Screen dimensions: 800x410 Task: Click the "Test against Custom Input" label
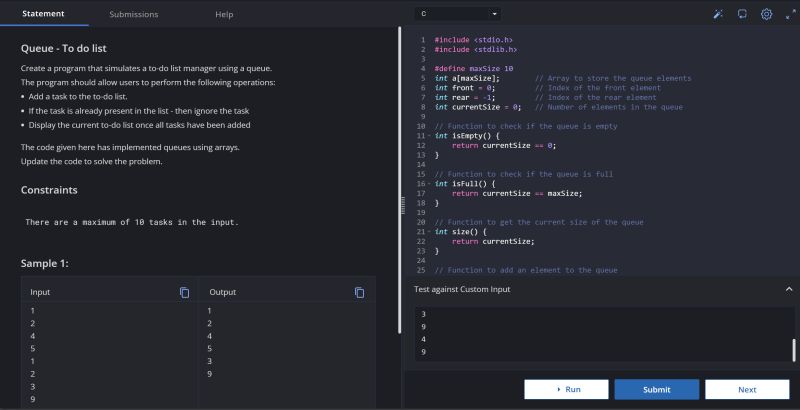(x=462, y=289)
